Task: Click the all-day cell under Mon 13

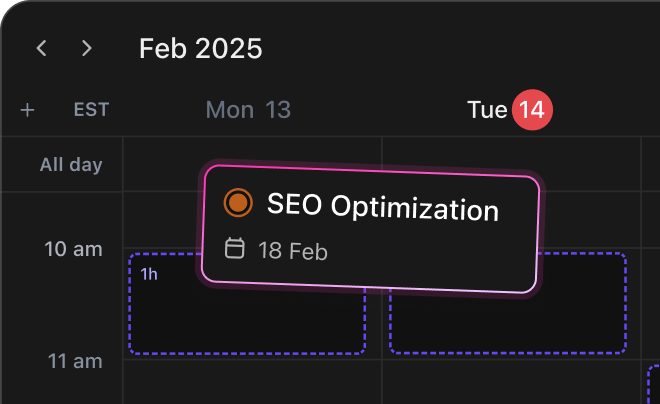Action: coord(160,165)
